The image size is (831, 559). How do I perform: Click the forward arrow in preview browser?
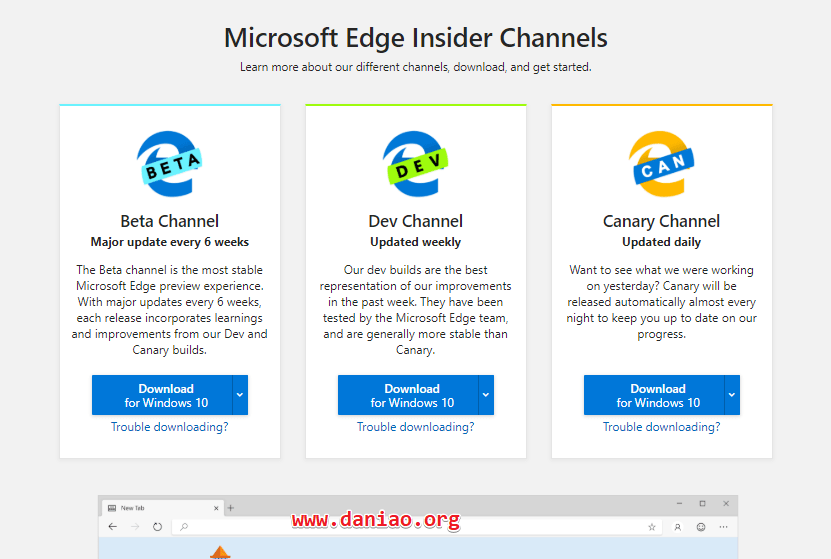coord(135,527)
